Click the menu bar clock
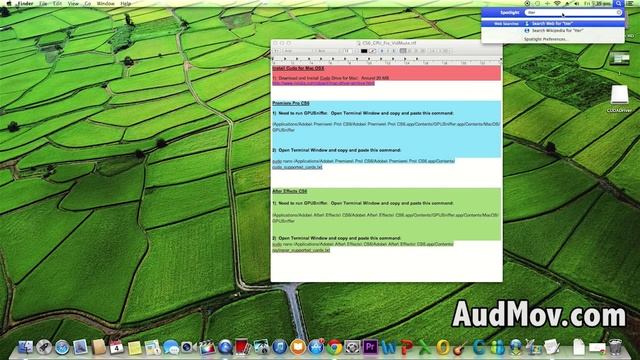Viewport: 640px width, 360px height. click(x=598, y=3)
